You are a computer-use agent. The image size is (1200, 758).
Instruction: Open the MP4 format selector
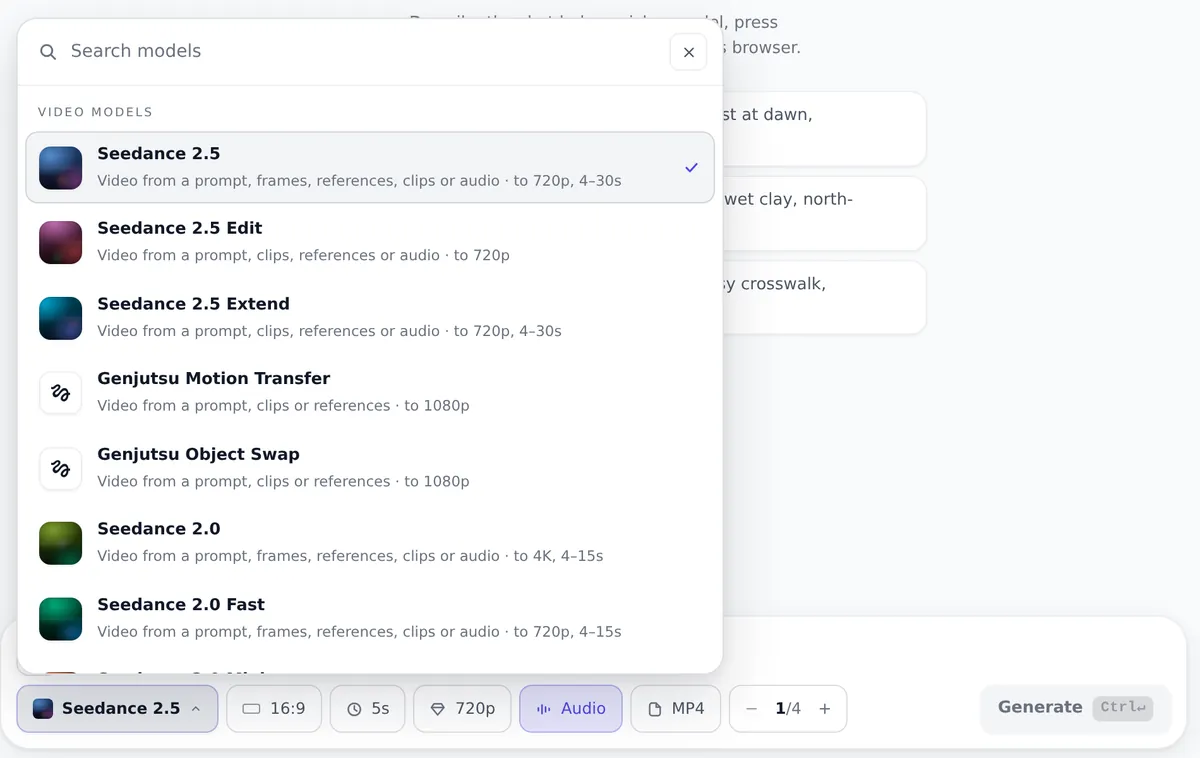(676, 708)
